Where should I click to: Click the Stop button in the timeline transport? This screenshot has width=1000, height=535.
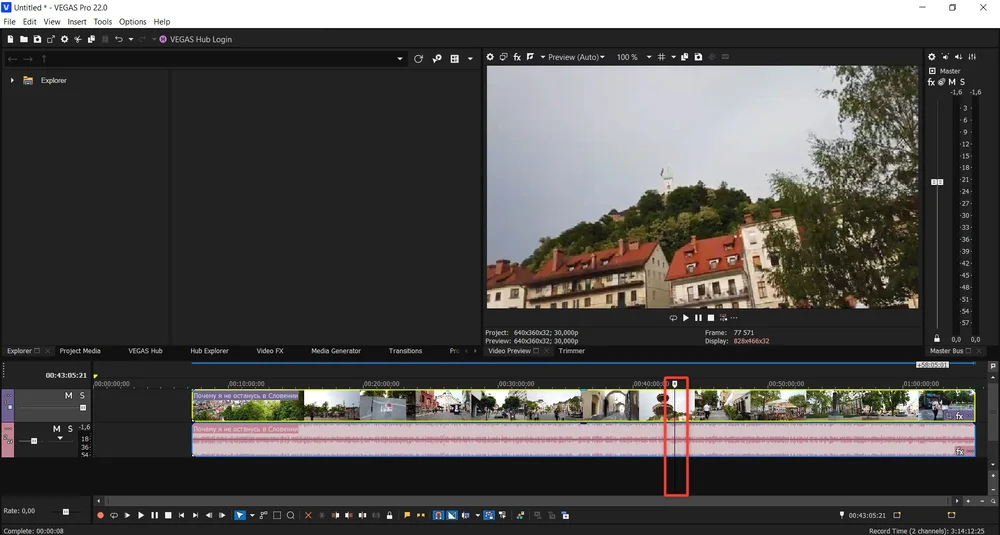point(168,515)
